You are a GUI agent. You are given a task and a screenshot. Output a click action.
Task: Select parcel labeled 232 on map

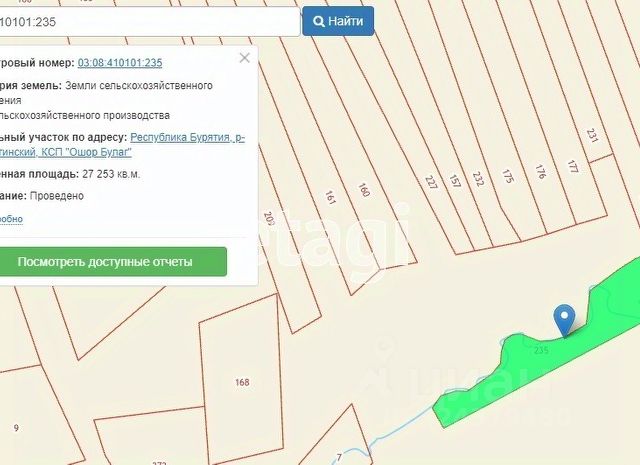(478, 178)
